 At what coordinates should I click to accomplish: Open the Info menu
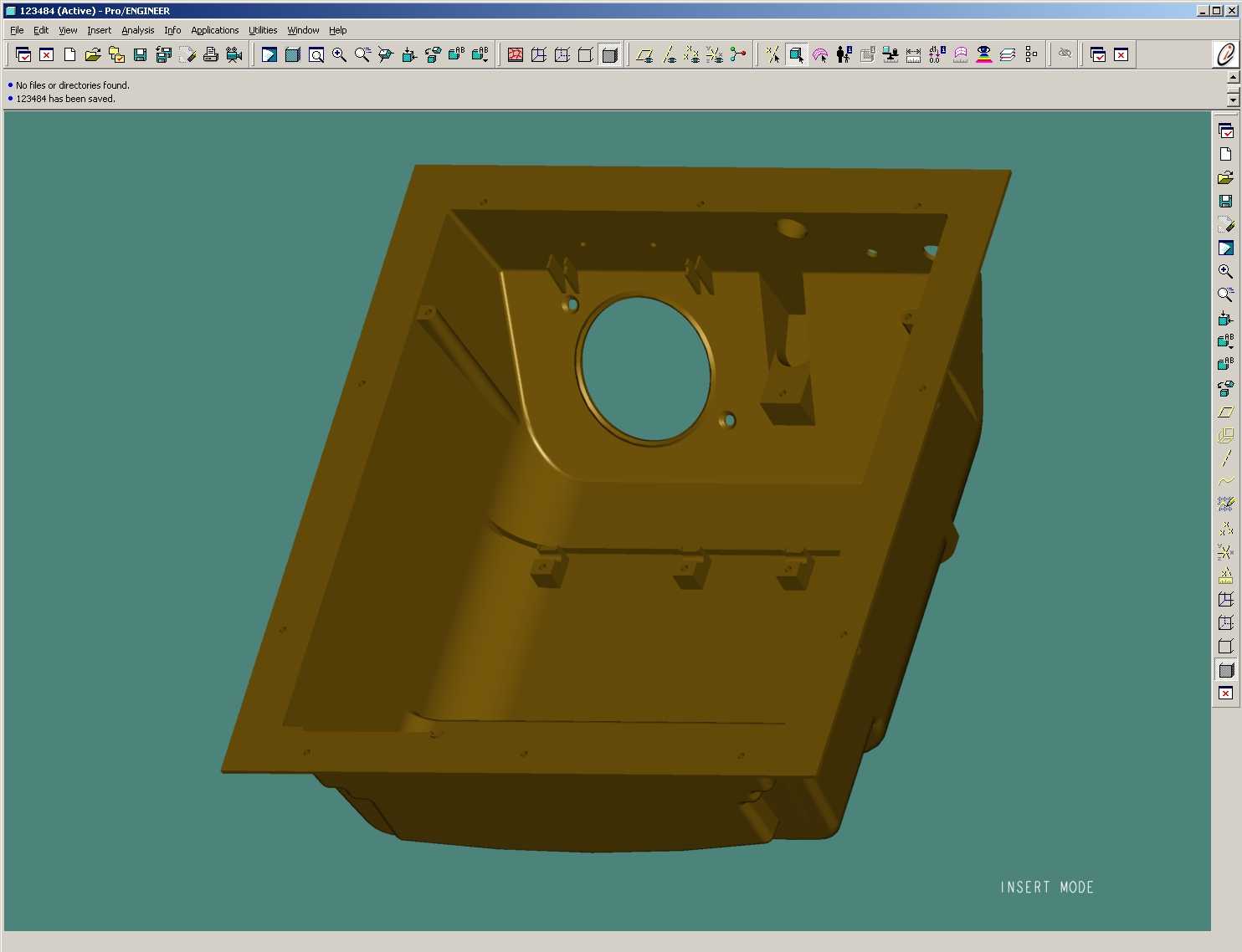(172, 30)
